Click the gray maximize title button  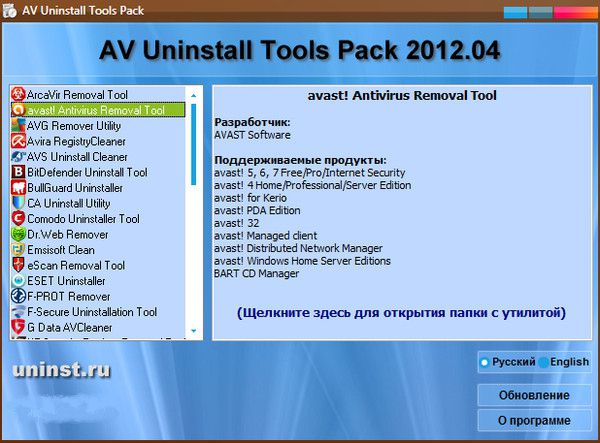pyautogui.click(x=540, y=12)
